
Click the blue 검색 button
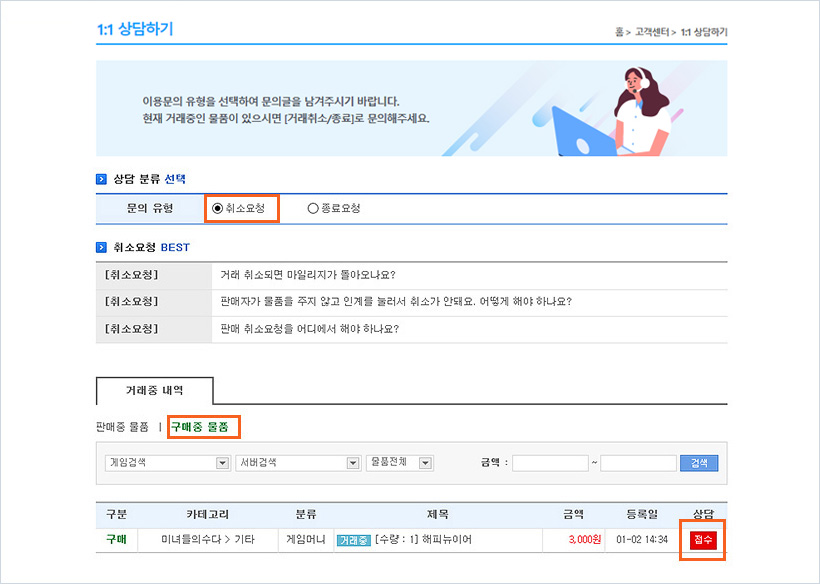tap(699, 463)
